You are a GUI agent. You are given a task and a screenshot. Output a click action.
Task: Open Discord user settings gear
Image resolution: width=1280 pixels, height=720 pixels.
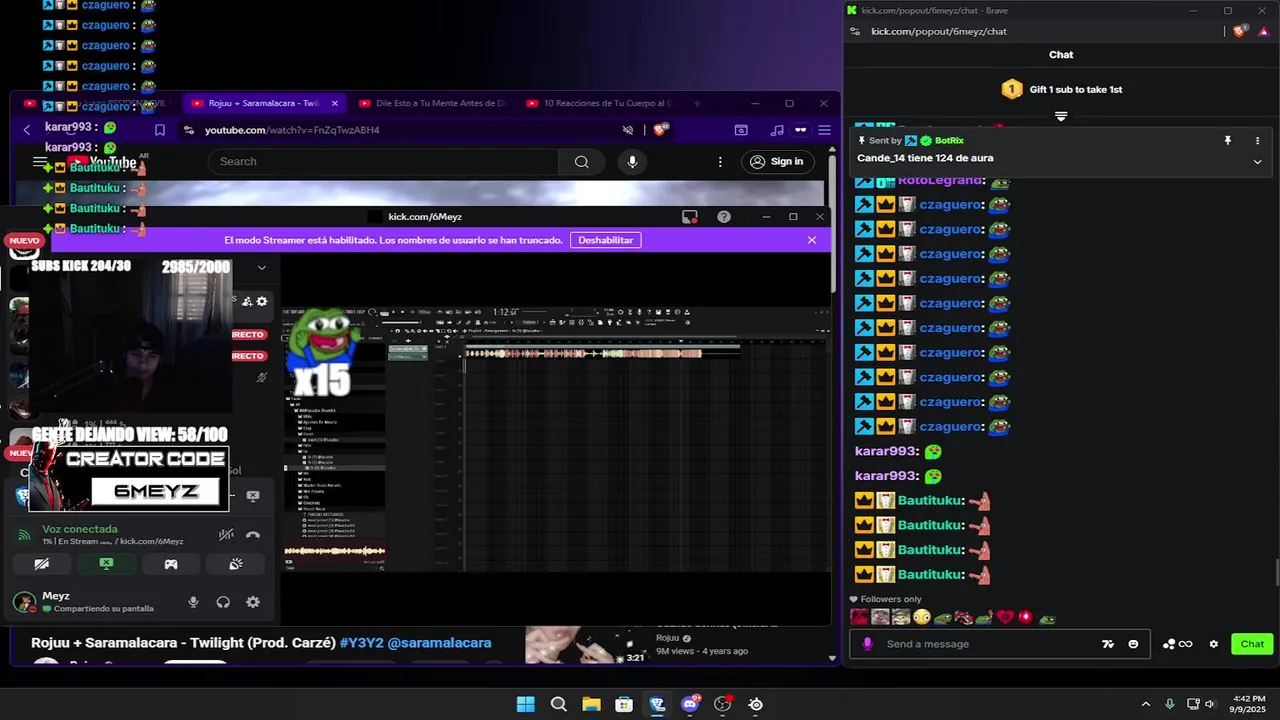(x=253, y=602)
